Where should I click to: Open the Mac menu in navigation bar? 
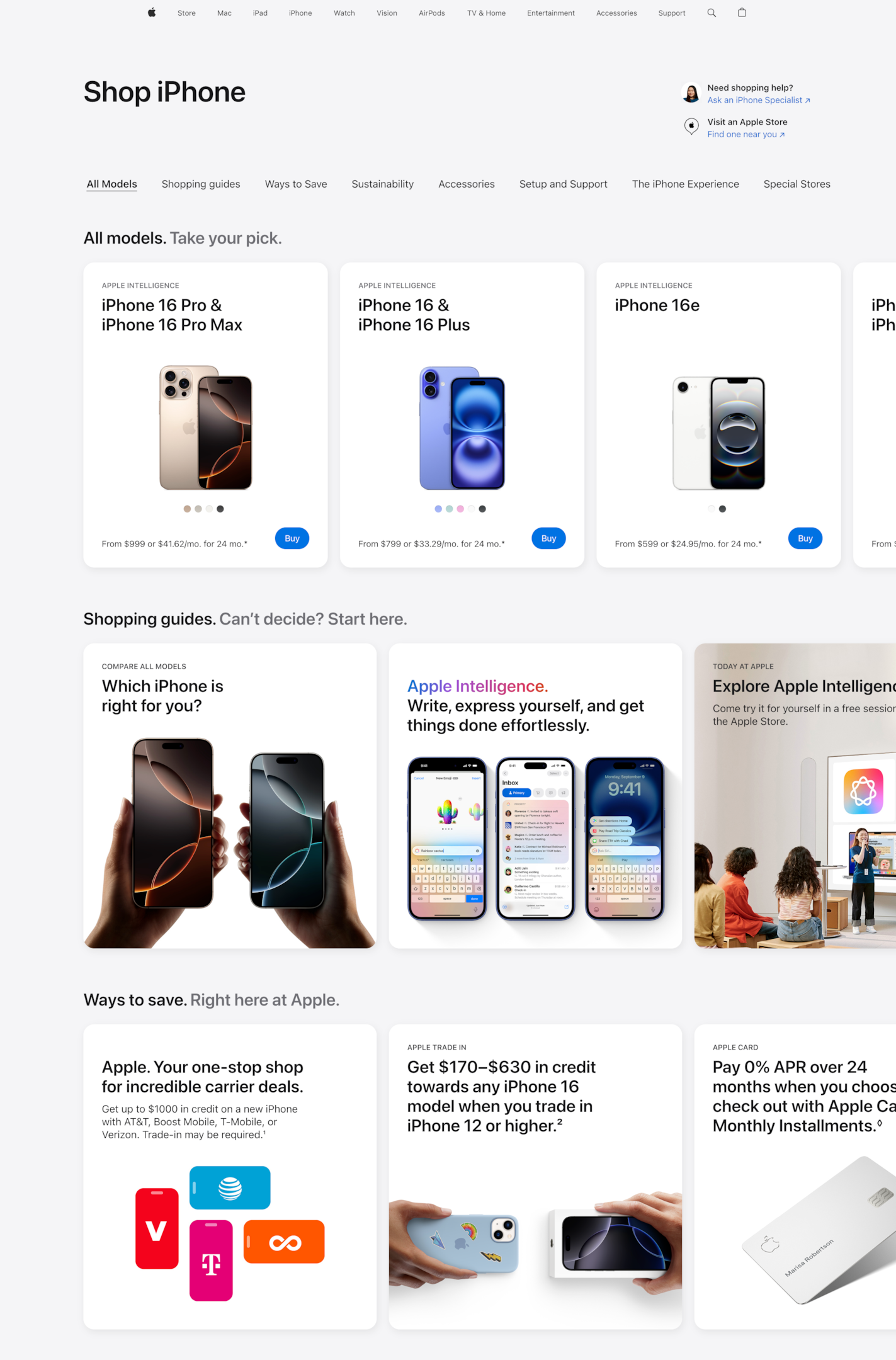pos(224,13)
